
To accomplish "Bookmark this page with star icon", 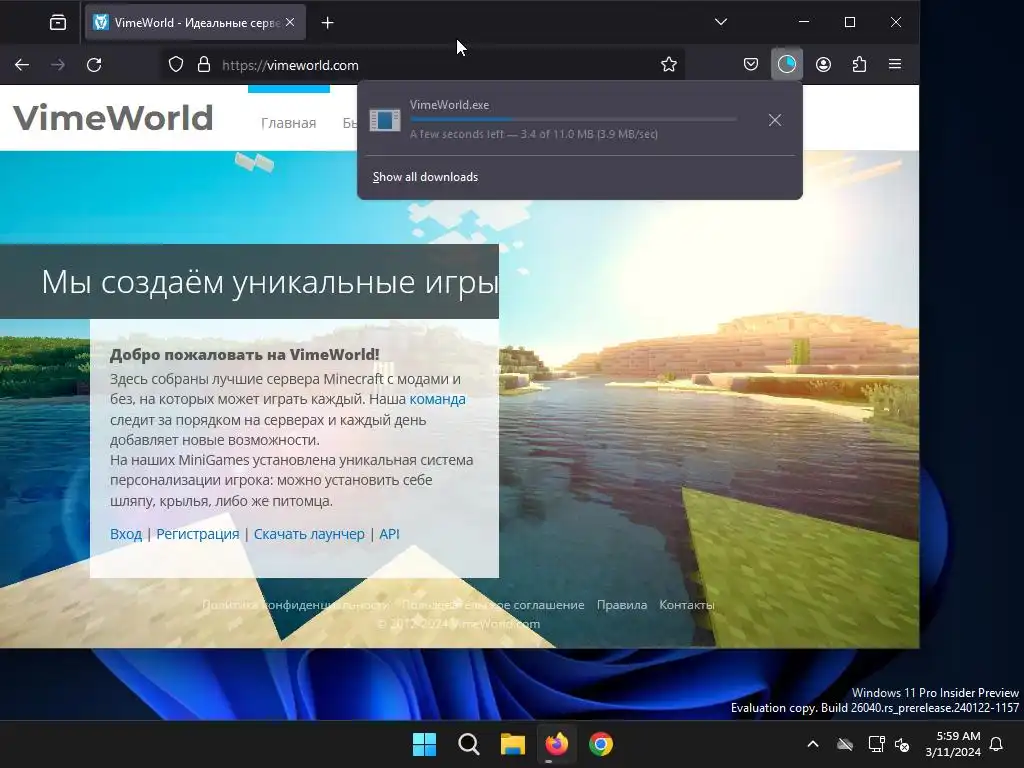I will 669,64.
